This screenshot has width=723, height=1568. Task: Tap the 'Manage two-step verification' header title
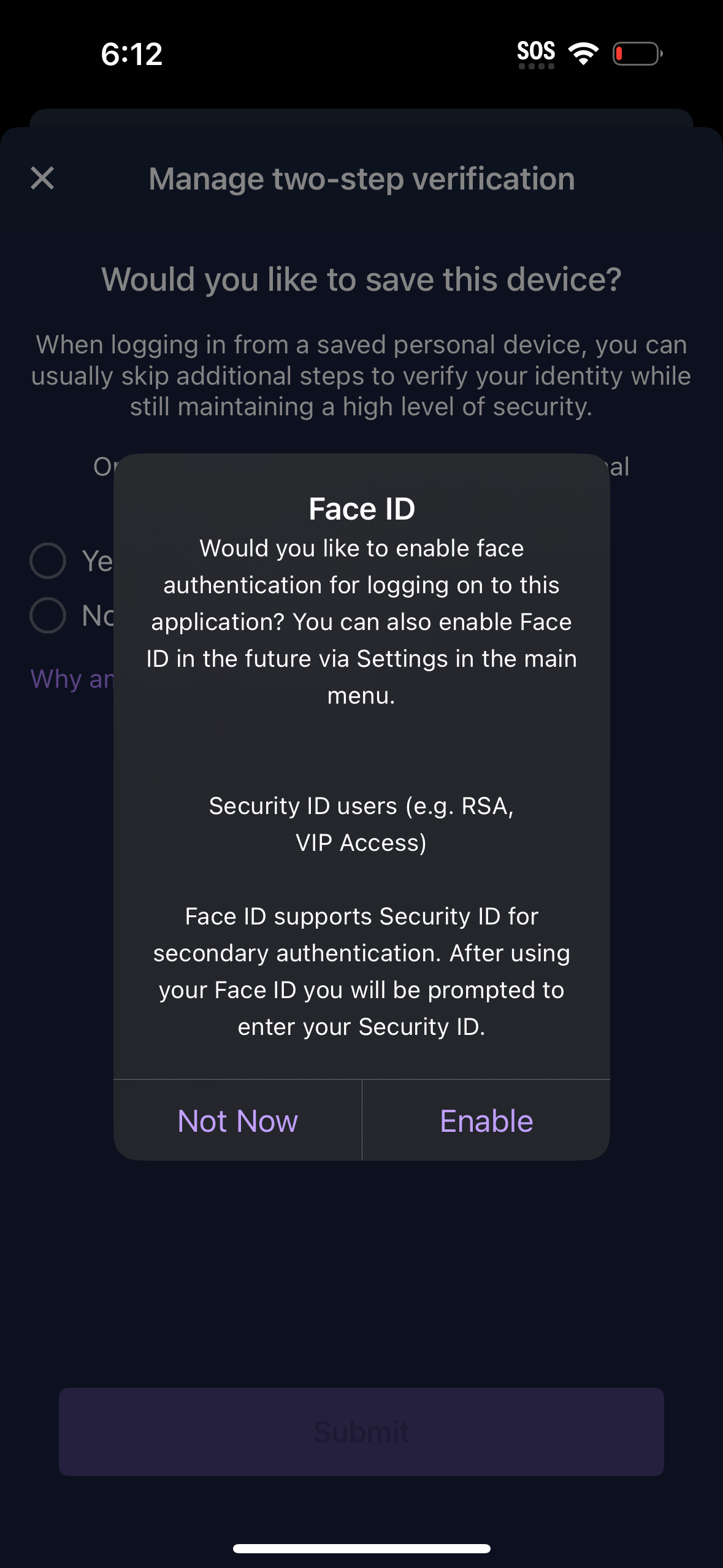tap(362, 179)
